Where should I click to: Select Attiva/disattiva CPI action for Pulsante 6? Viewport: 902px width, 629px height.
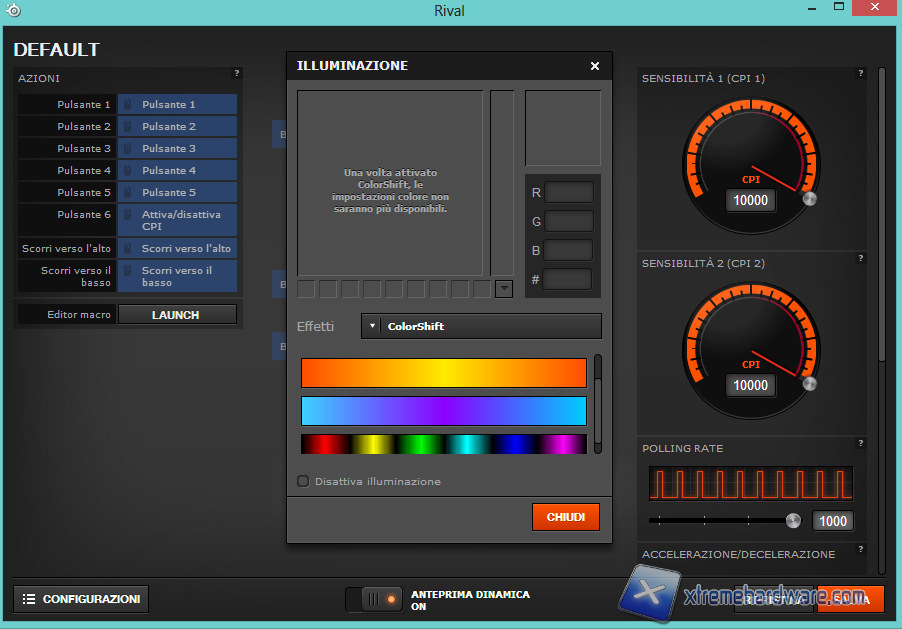coord(177,220)
